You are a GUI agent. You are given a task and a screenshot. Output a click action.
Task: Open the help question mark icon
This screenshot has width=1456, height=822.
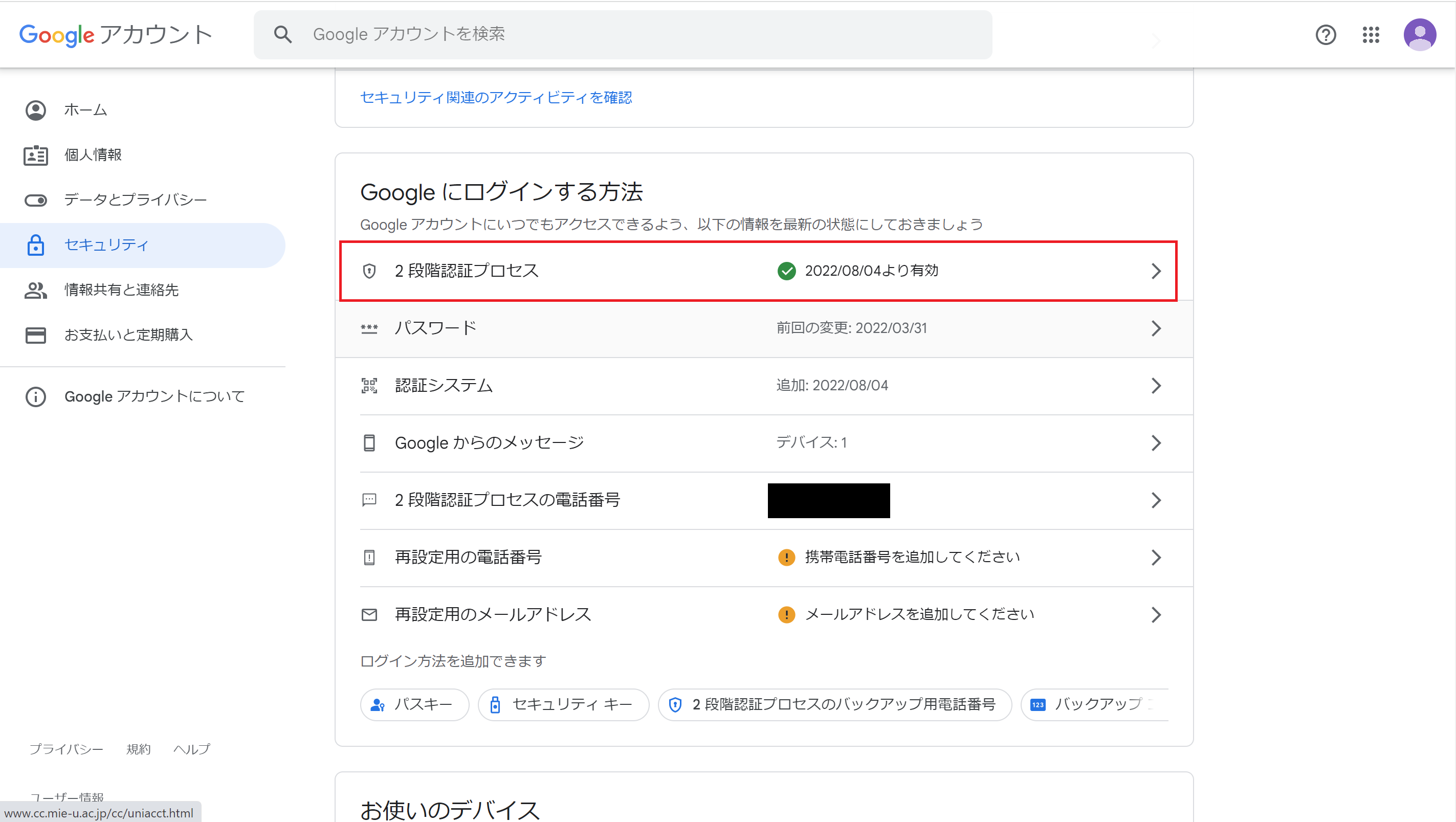(x=1326, y=35)
